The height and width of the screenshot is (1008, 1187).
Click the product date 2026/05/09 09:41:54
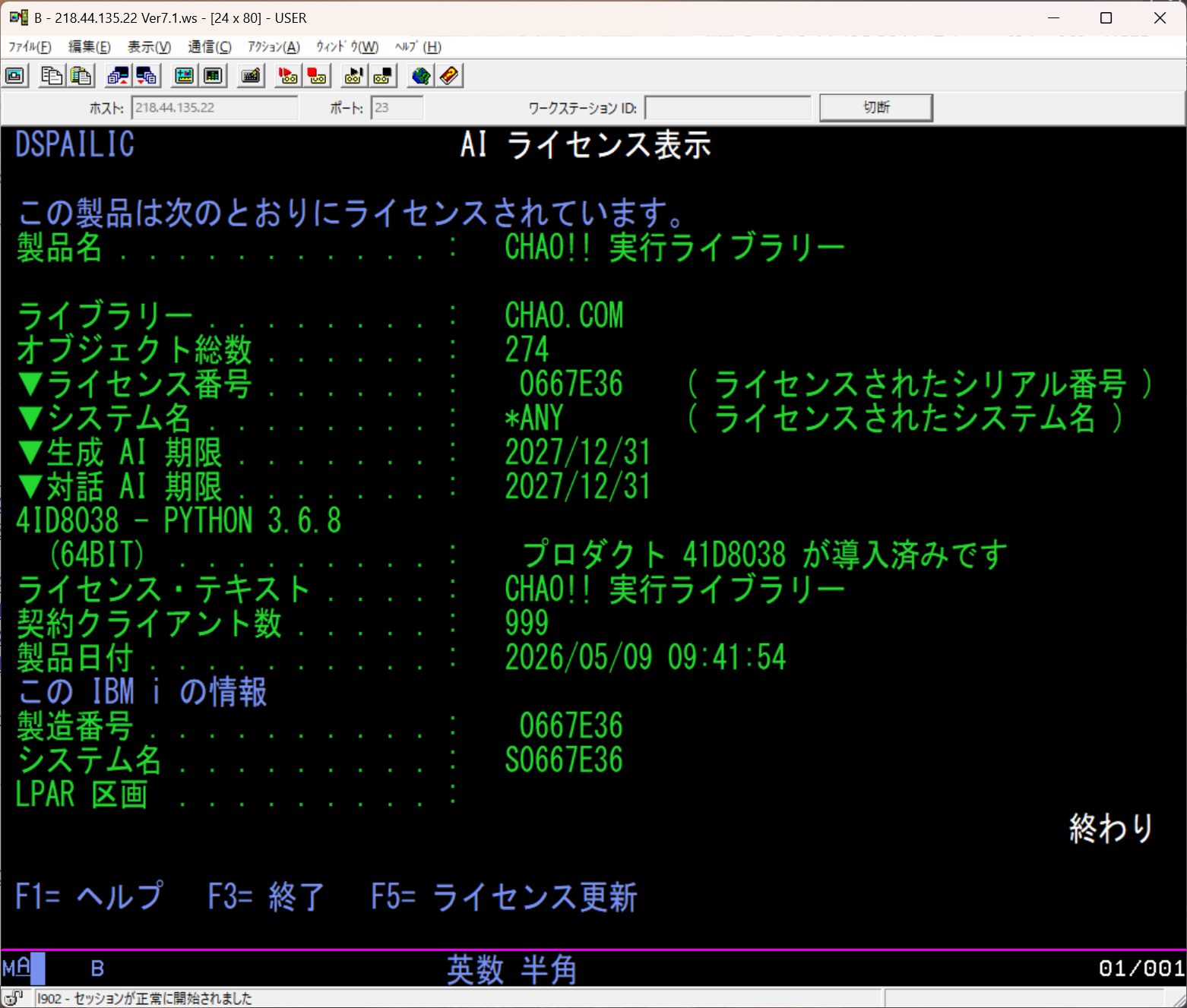click(645, 657)
